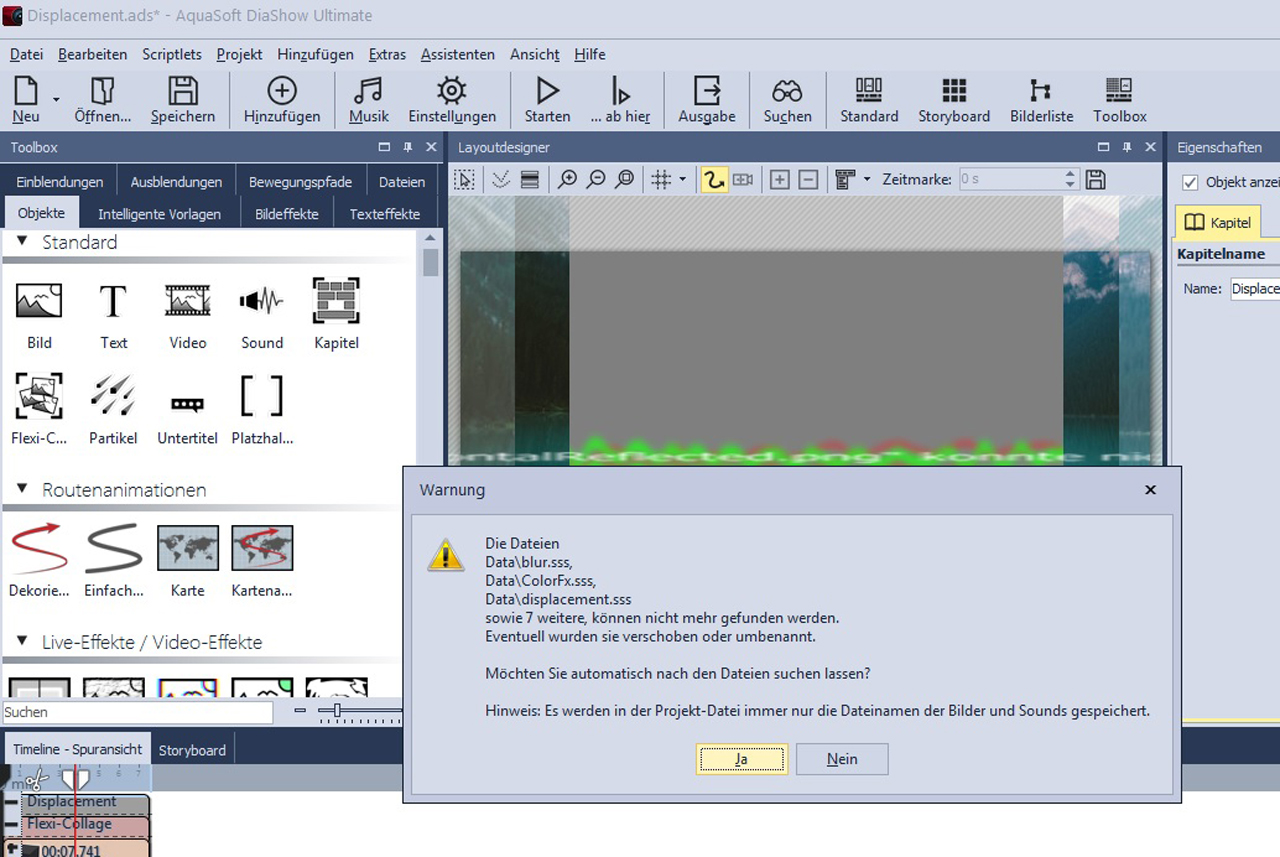Click the Musik note icon
Screen dimensions: 1280x857
click(368, 92)
